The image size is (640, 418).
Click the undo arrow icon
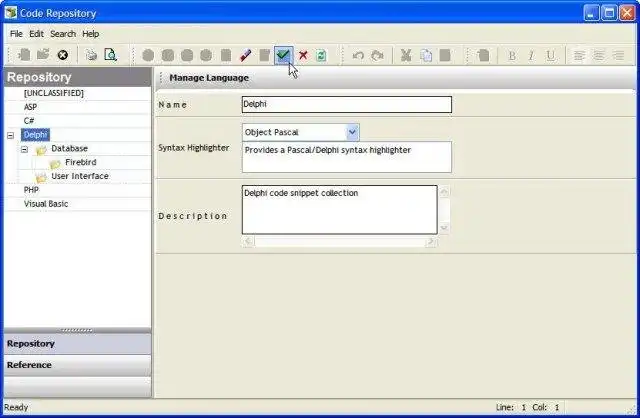358,55
